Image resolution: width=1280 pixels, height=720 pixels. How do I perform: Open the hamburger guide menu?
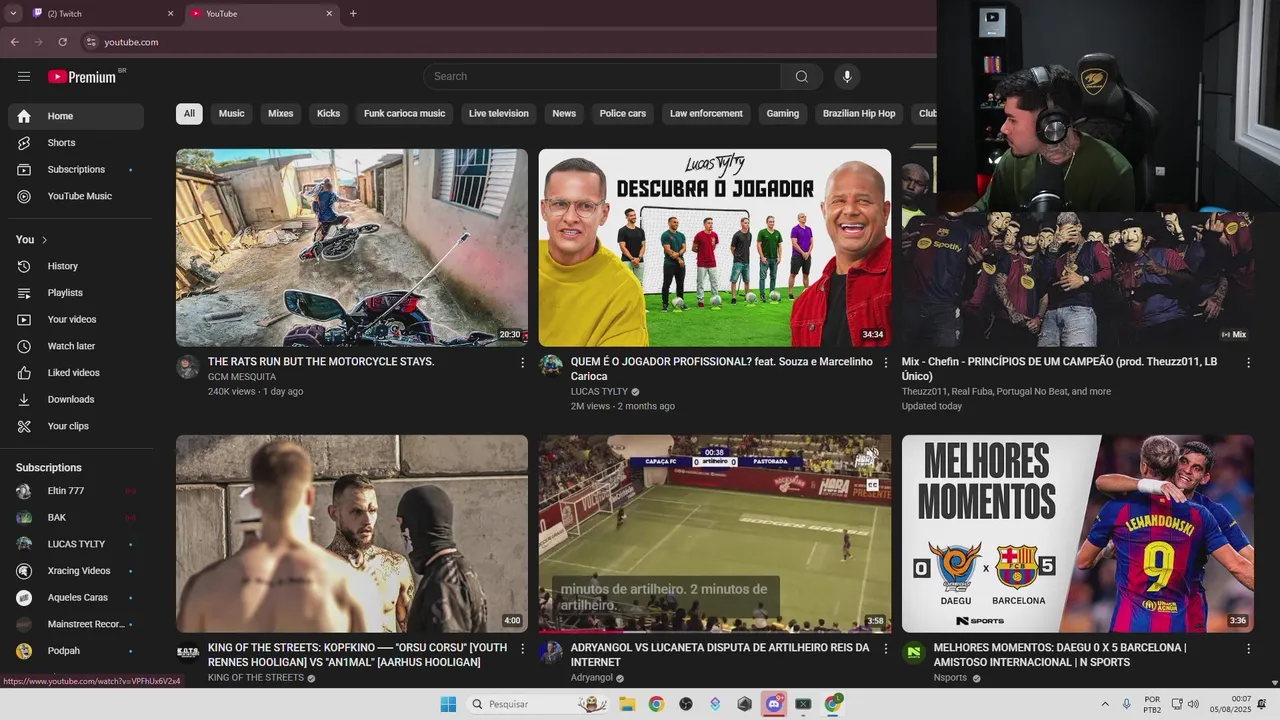(24, 77)
